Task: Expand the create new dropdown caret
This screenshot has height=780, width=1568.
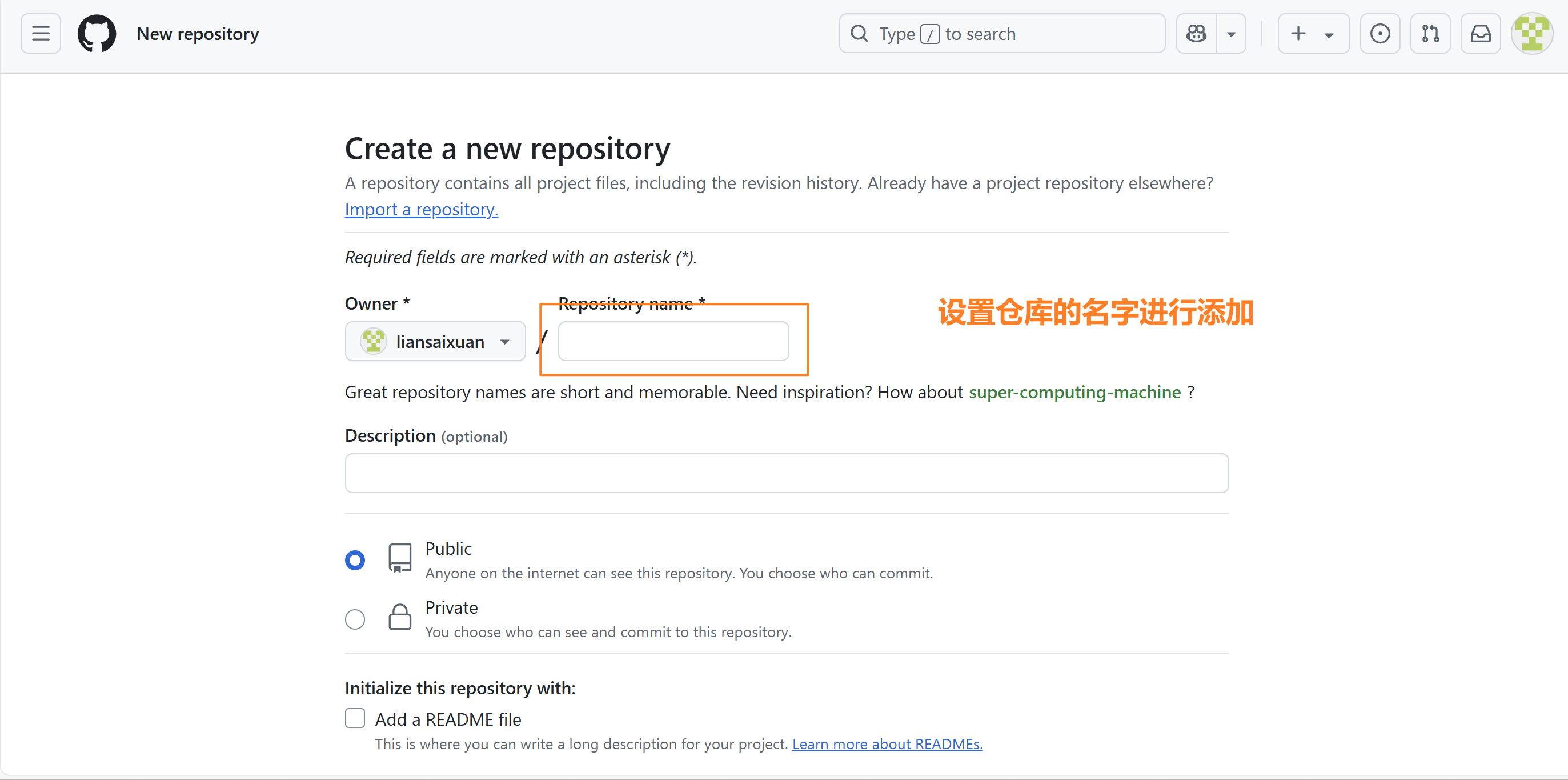Action: point(1329,35)
